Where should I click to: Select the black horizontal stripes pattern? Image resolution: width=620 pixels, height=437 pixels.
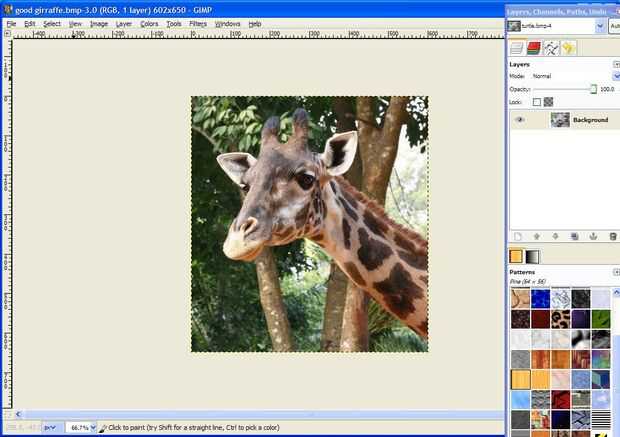pyautogui.click(x=601, y=420)
